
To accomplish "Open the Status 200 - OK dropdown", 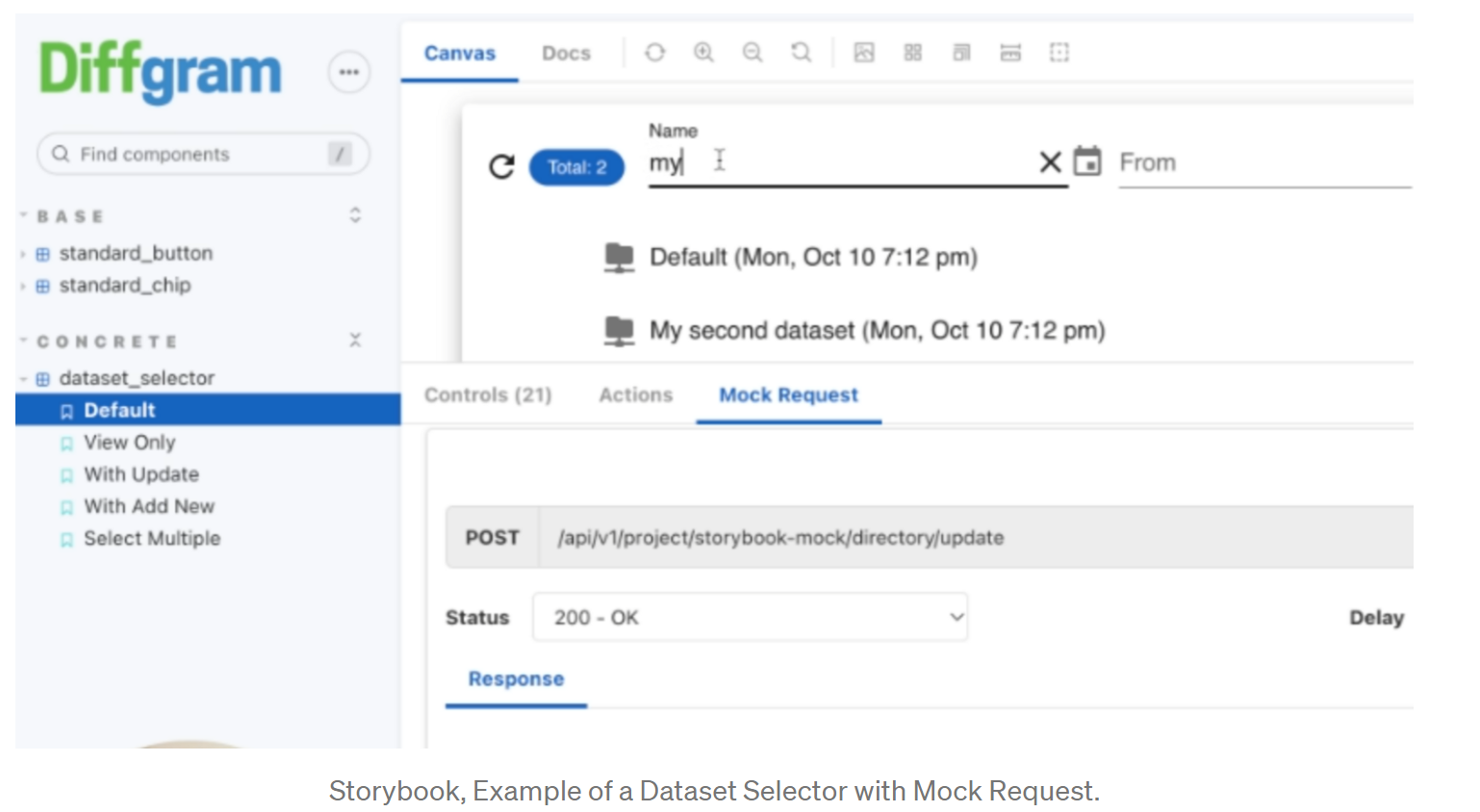I will pyautogui.click(x=751, y=618).
